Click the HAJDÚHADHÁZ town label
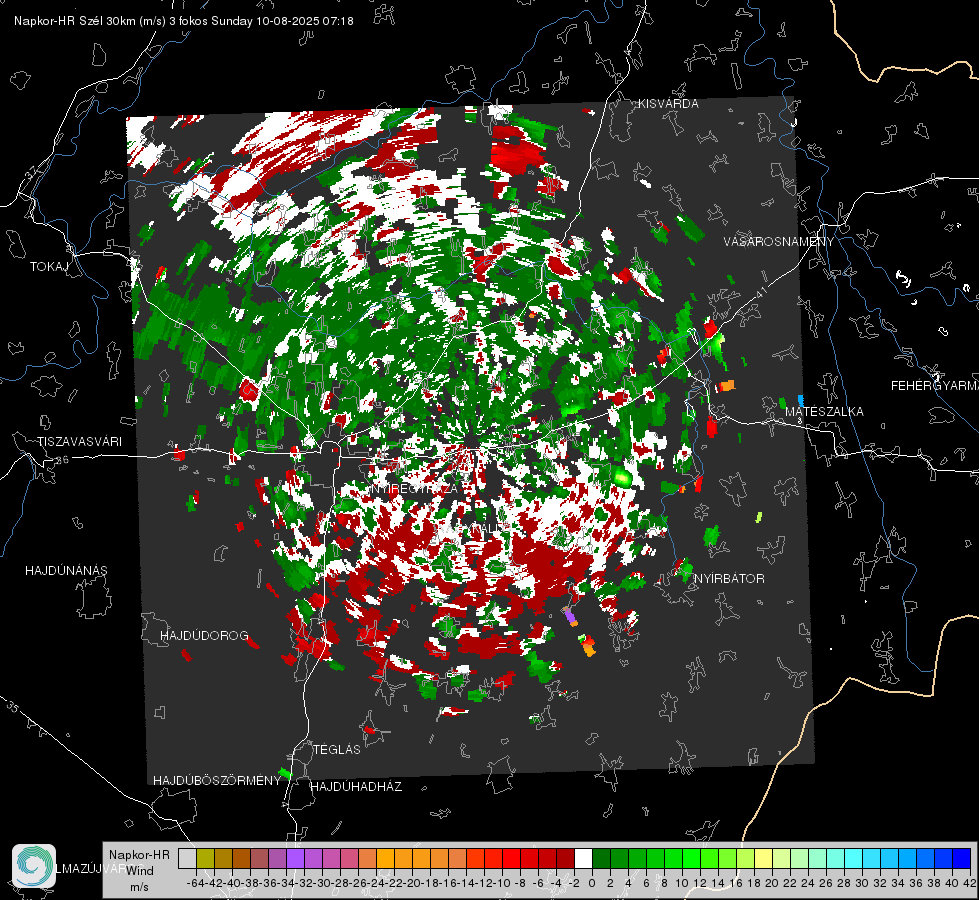Image resolution: width=979 pixels, height=900 pixels. point(356,786)
